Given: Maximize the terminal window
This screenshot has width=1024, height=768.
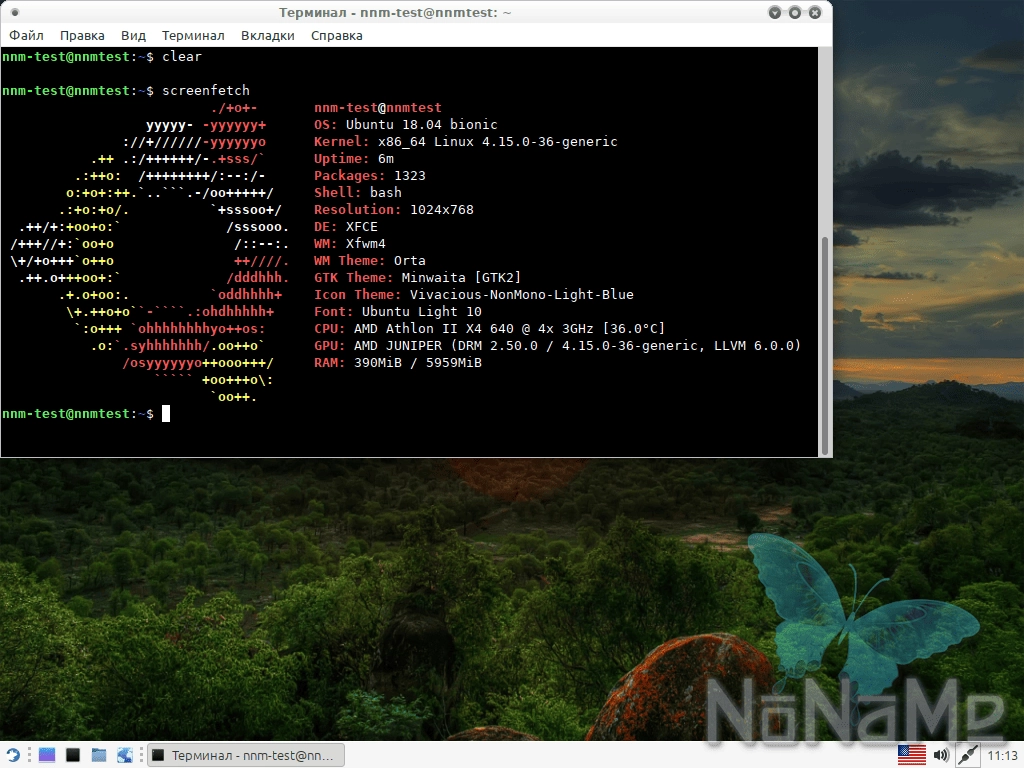Looking at the screenshot, I should (x=795, y=12).
